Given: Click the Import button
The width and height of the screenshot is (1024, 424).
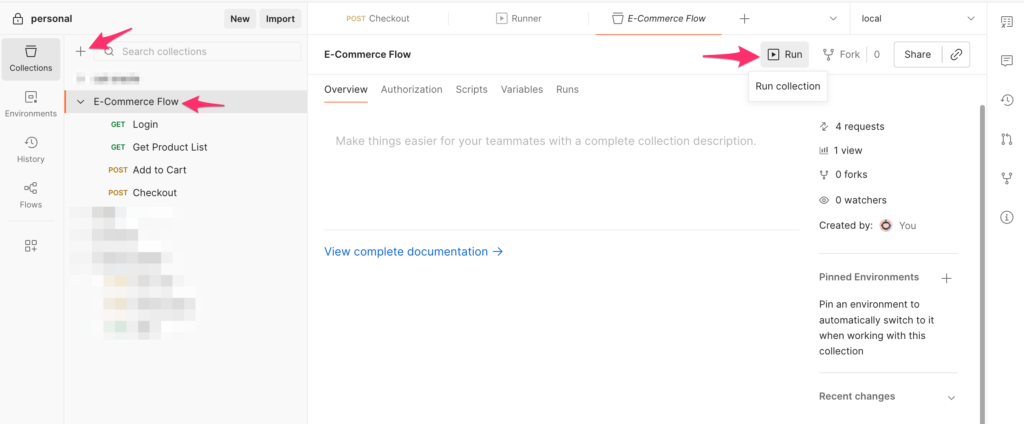Looking at the screenshot, I should click(280, 18).
